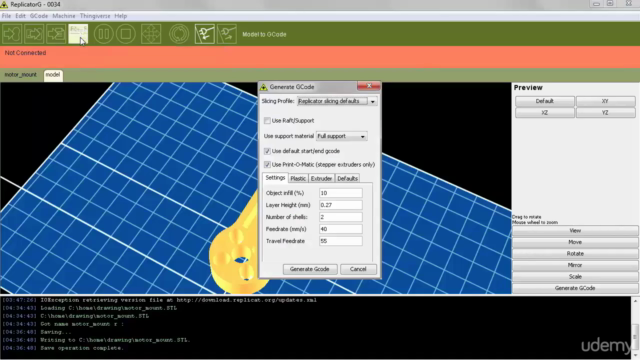
Task: Click the Cancel button
Action: click(x=358, y=269)
